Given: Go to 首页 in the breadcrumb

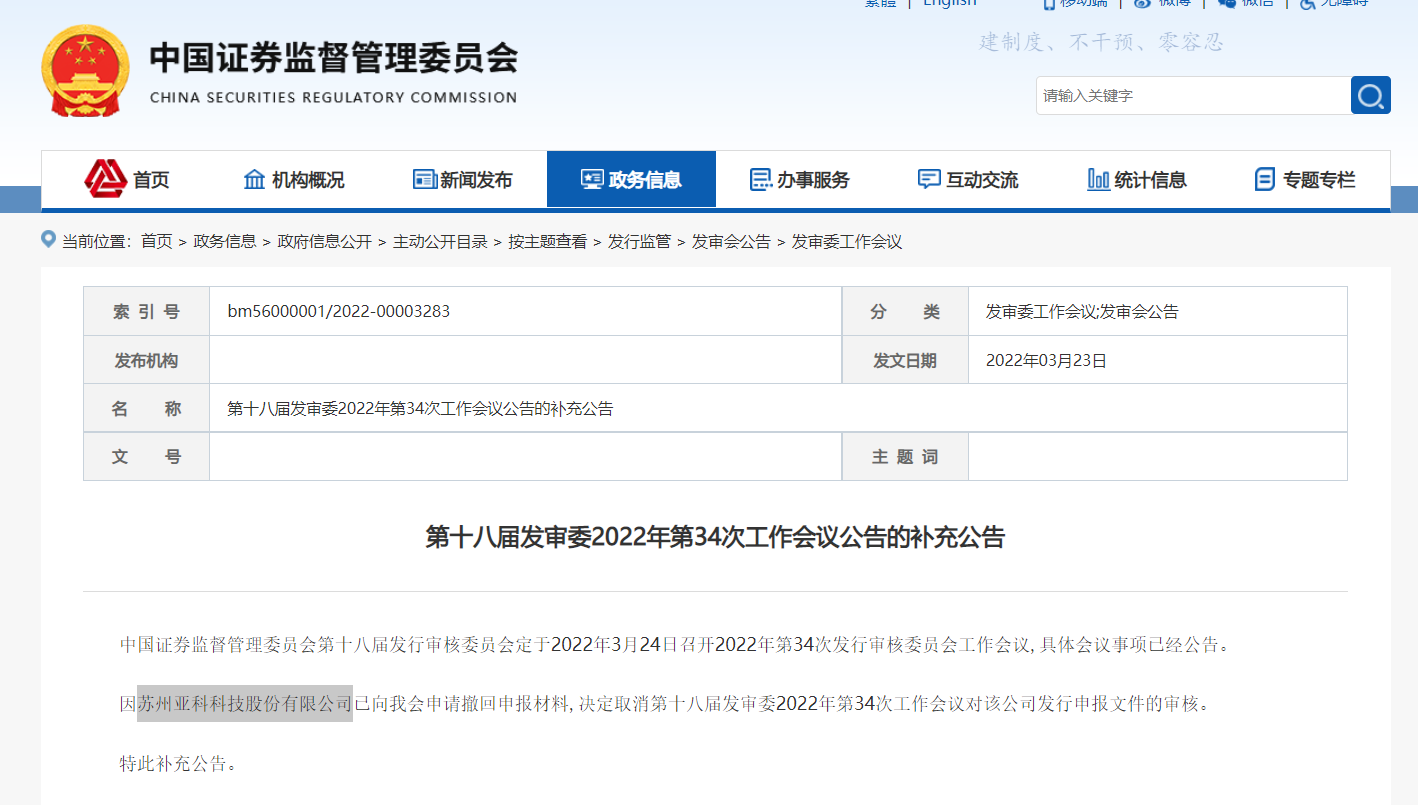Looking at the screenshot, I should [x=156, y=241].
